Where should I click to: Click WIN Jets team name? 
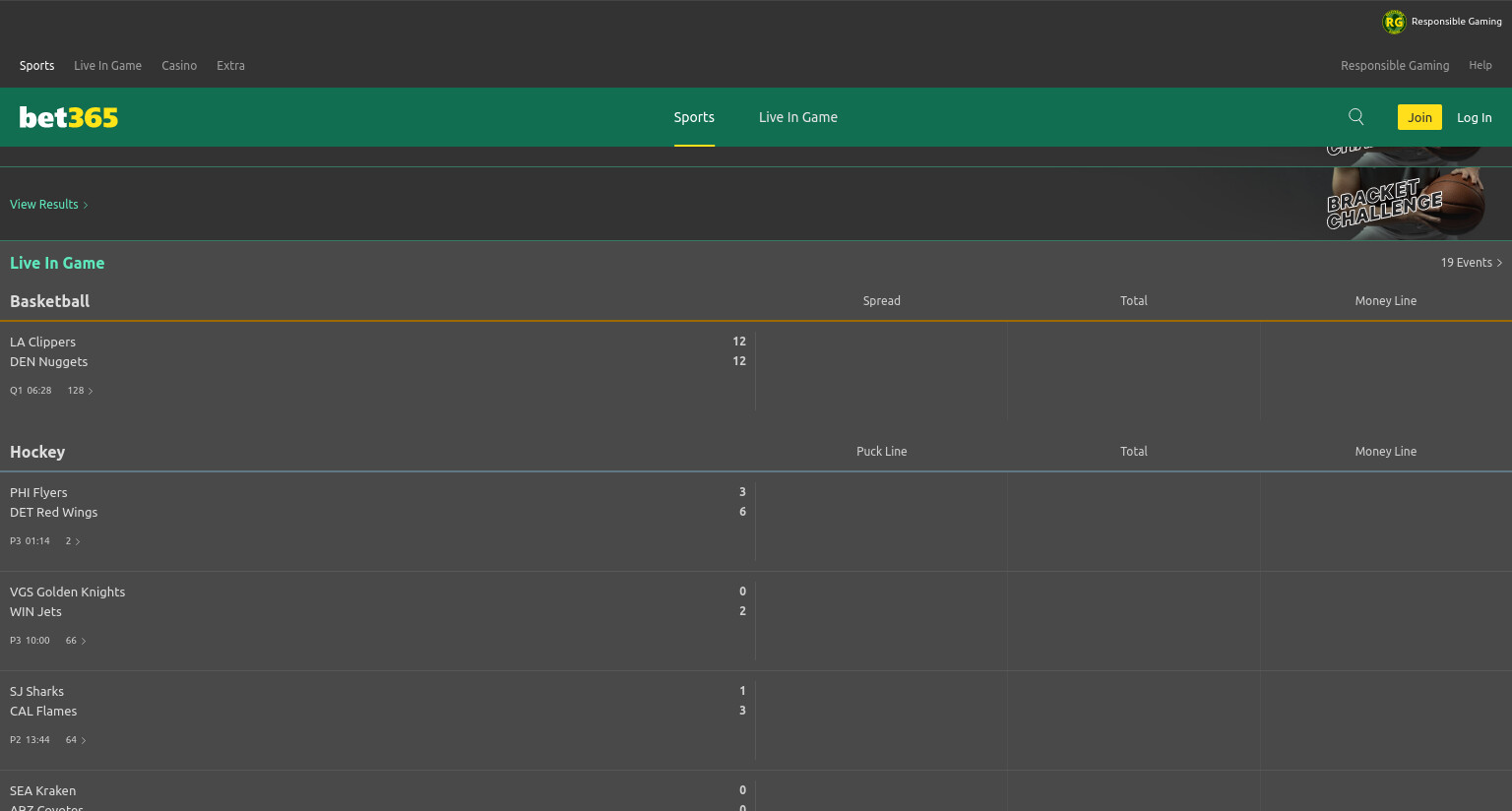35,612
